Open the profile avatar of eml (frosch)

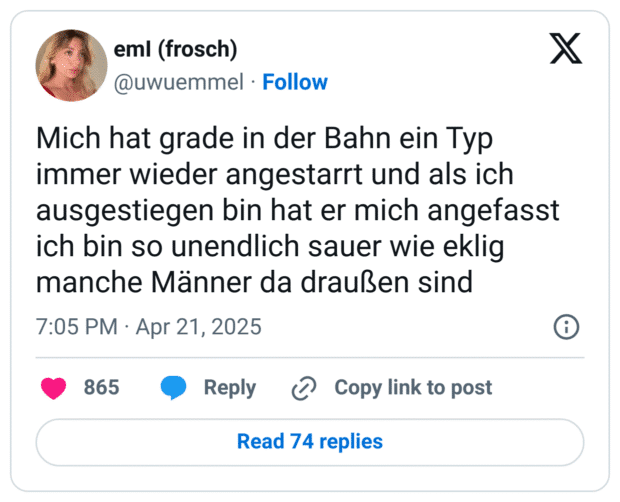click(x=71, y=65)
